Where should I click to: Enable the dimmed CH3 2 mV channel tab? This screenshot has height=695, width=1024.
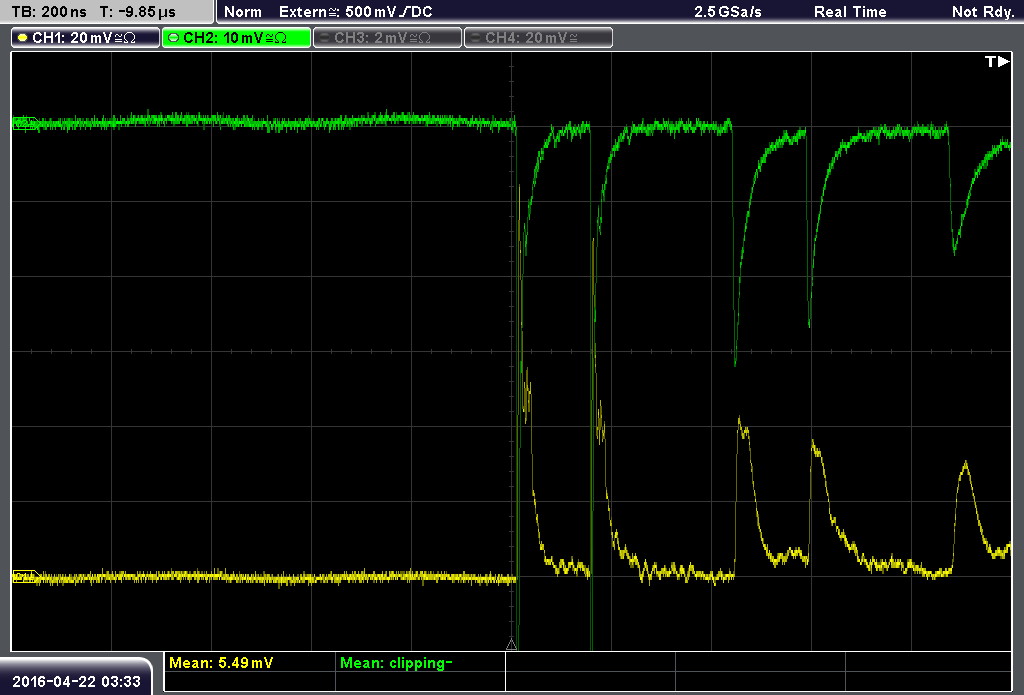tap(387, 38)
